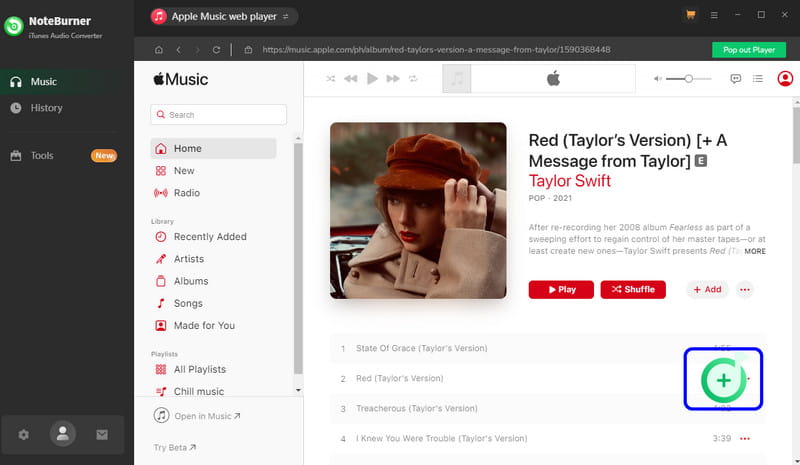Click the now-playing music note placeholder
800x465 pixels.
(x=457, y=79)
